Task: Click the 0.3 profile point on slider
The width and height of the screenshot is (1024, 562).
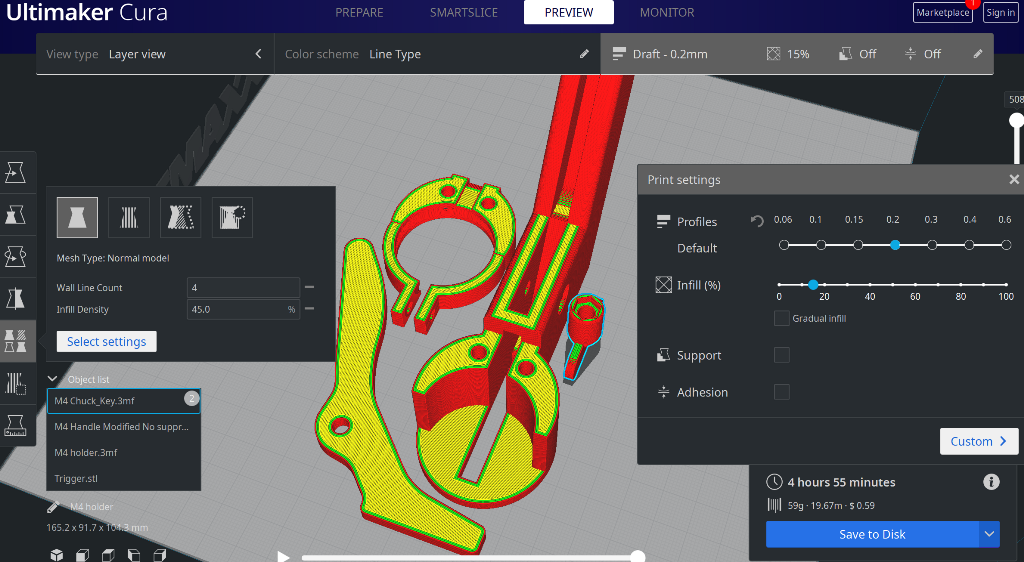Action: (932, 245)
